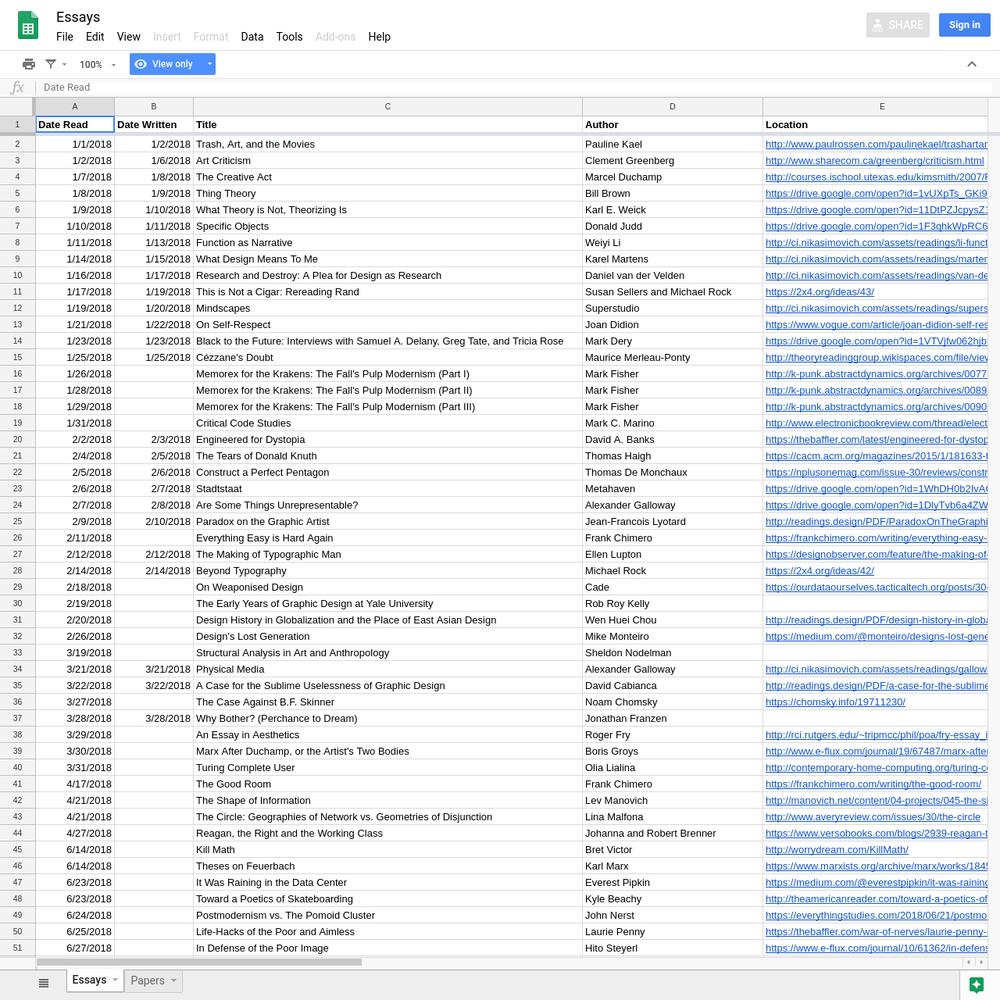Open the Tools menu
1000x1000 pixels.
click(289, 36)
